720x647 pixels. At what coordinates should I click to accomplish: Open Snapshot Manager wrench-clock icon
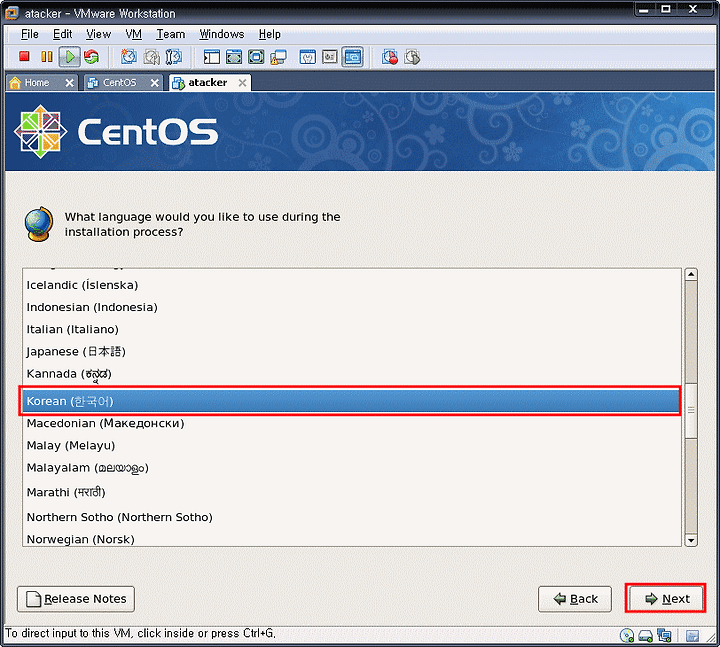point(174,57)
